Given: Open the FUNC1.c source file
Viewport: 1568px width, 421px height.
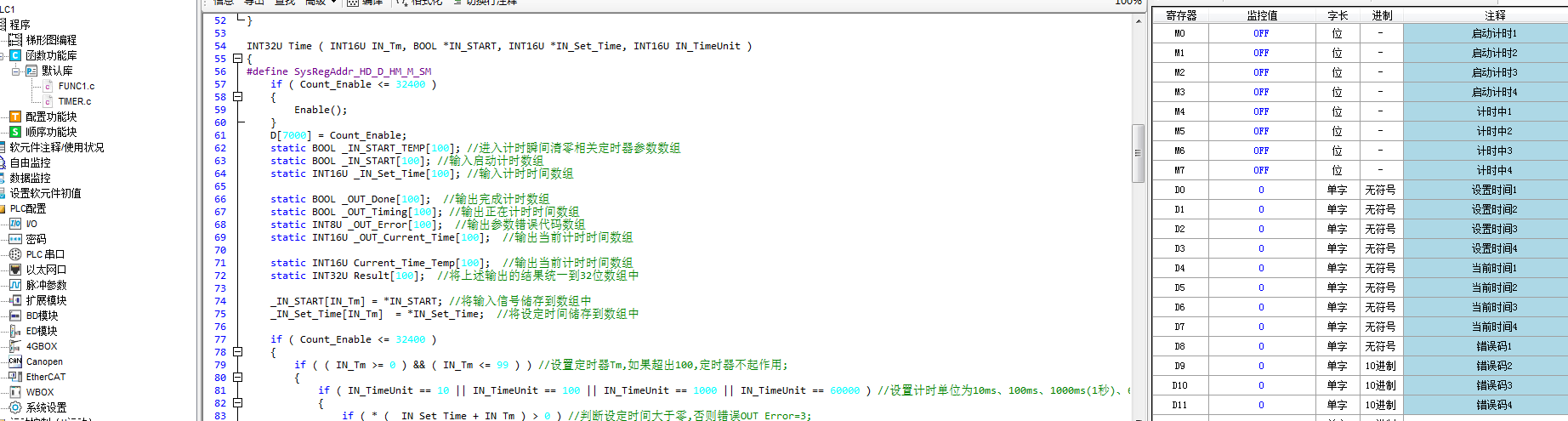Looking at the screenshot, I should pyautogui.click(x=76, y=86).
